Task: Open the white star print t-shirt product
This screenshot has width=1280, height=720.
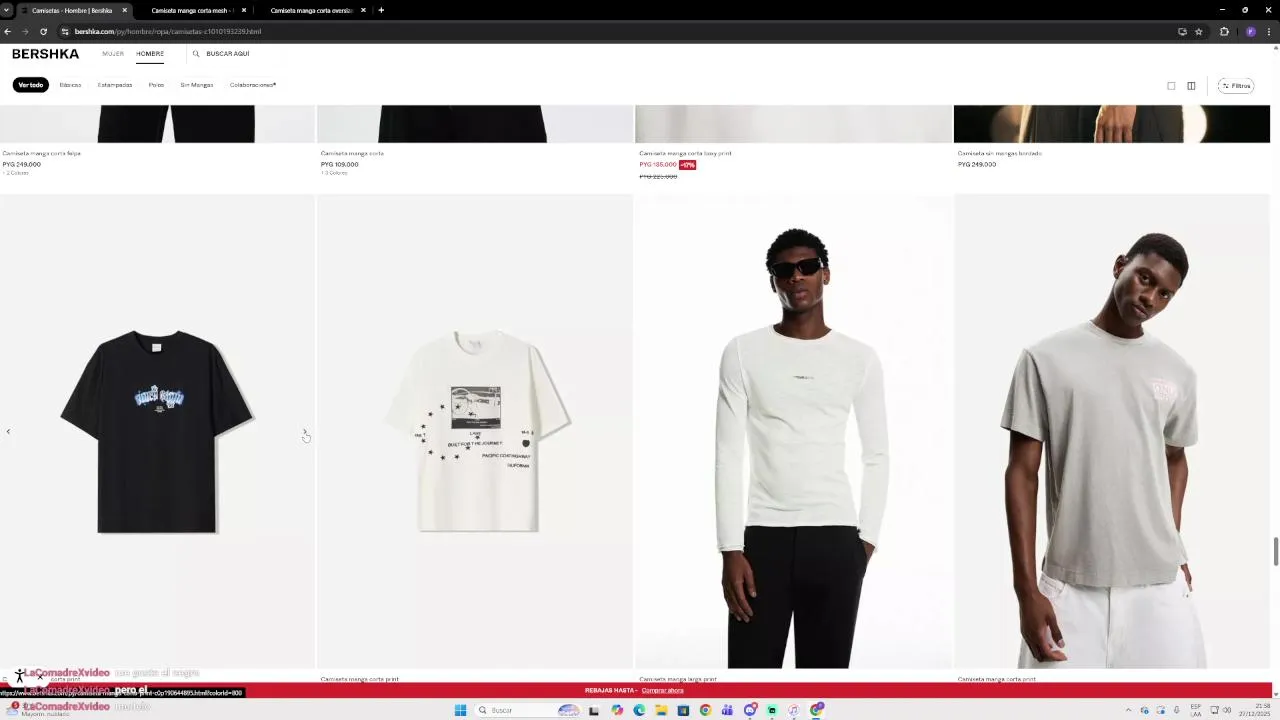Action: tap(475, 431)
